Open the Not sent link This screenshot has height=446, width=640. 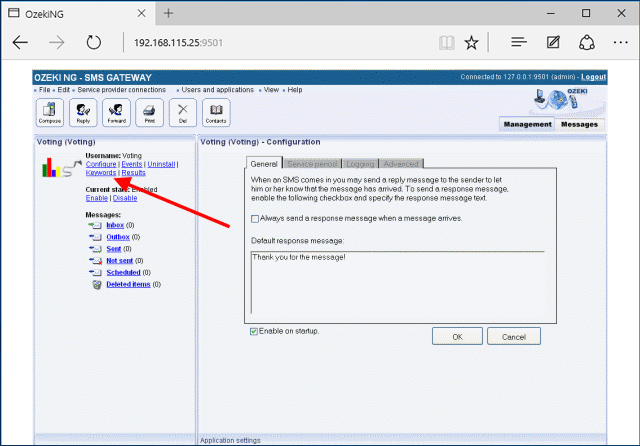pyautogui.click(x=120, y=261)
